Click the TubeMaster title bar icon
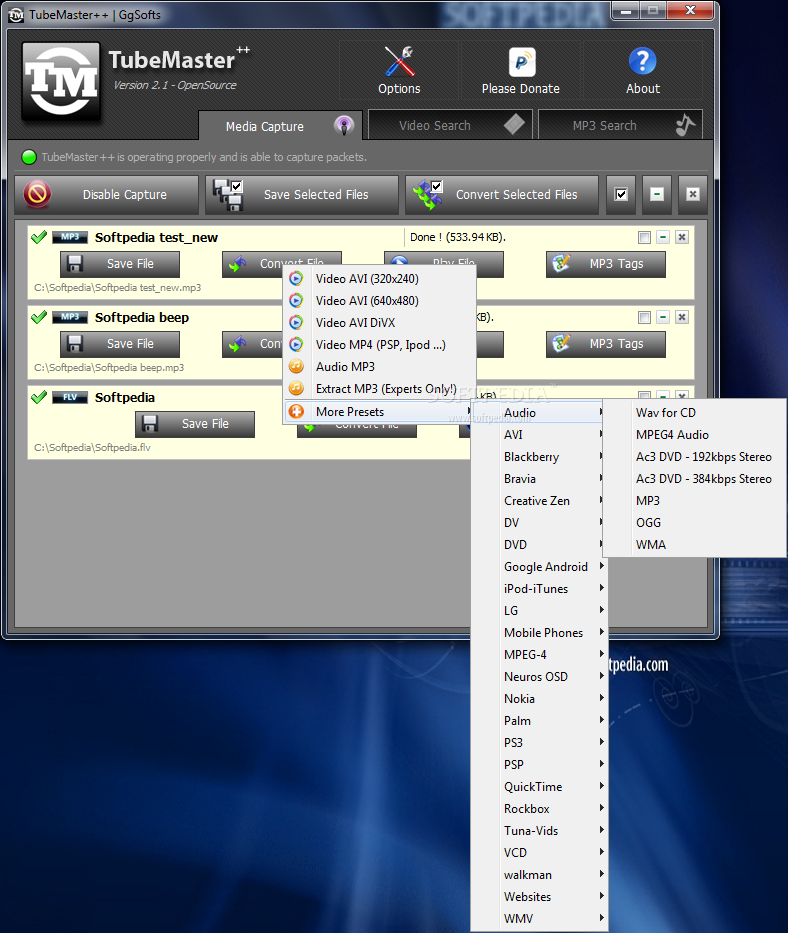The image size is (788, 933). pyautogui.click(x=16, y=15)
